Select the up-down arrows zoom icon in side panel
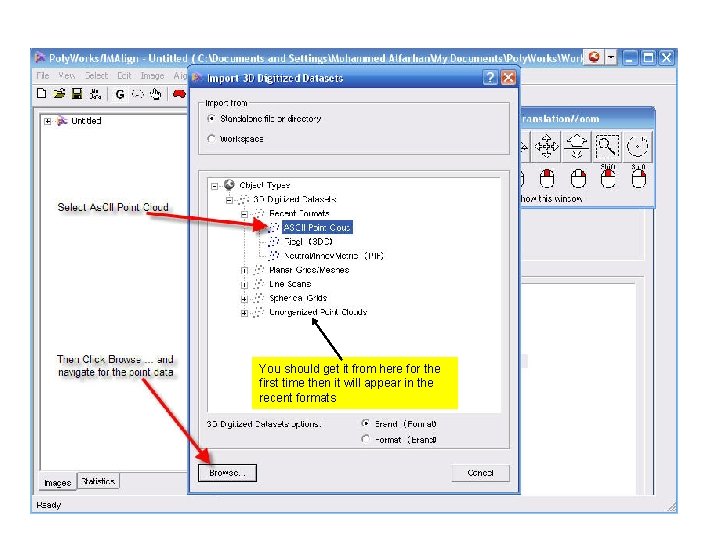The width and height of the screenshot is (720, 540). tap(577, 146)
